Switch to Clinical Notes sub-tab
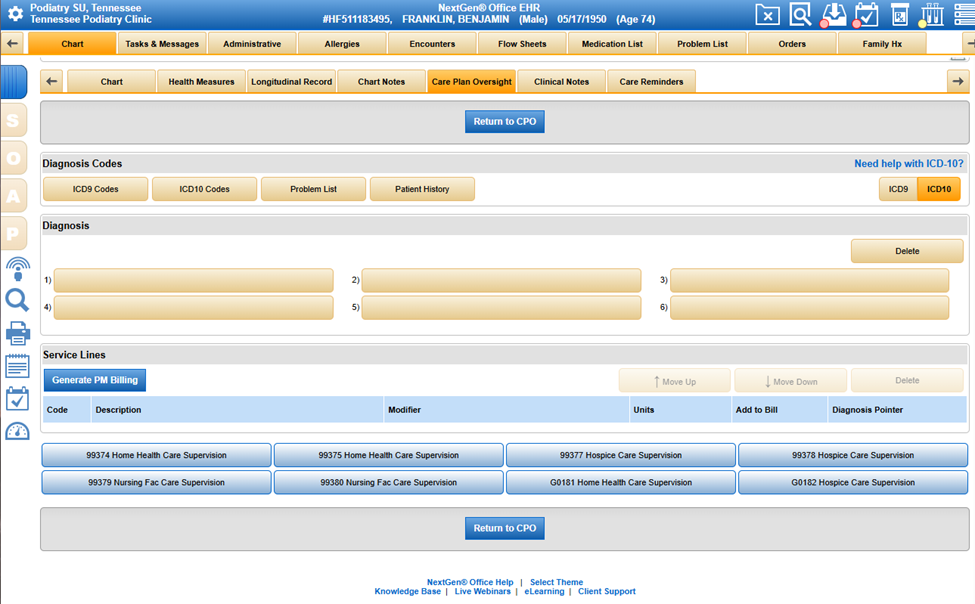Viewport: 975px width, 604px height. [561, 82]
